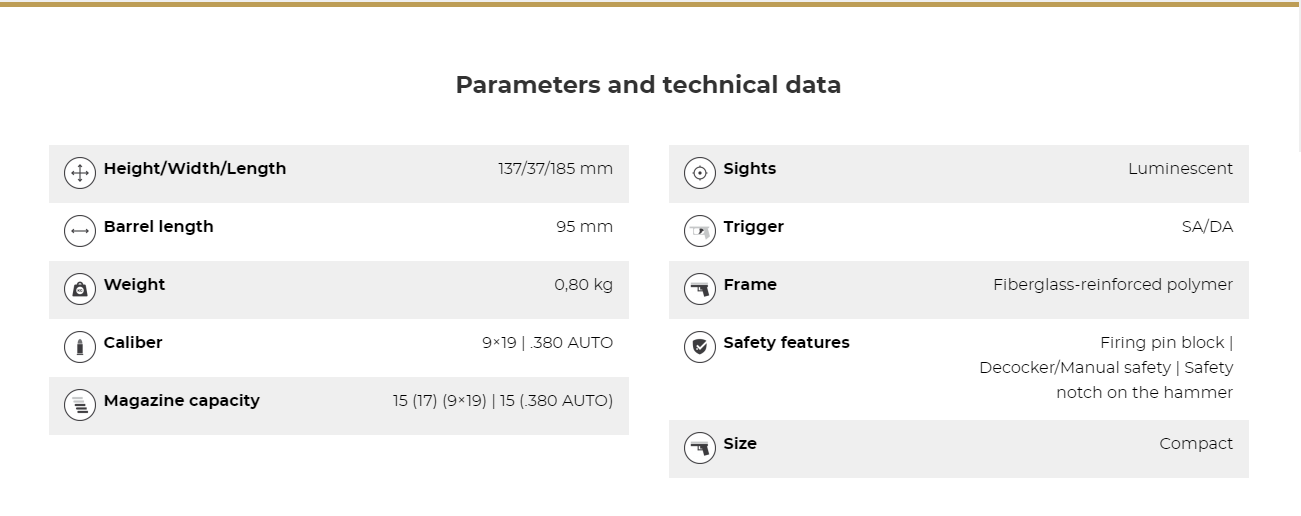Click the Frame pistol icon
The width and height of the screenshot is (1301, 516).
pyautogui.click(x=700, y=289)
